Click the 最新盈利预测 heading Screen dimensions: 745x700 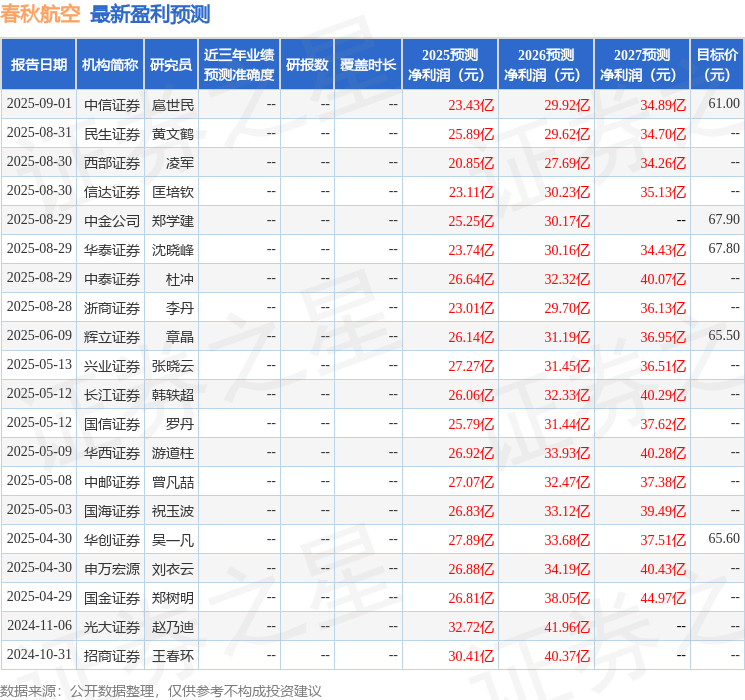click(x=150, y=14)
